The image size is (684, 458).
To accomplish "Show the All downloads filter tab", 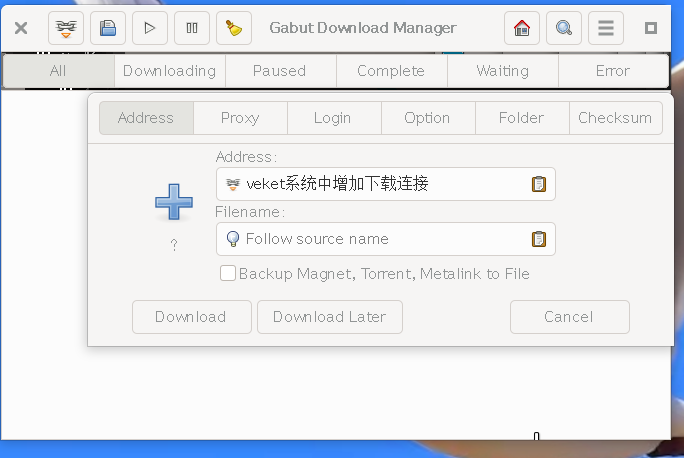I will pyautogui.click(x=58, y=71).
